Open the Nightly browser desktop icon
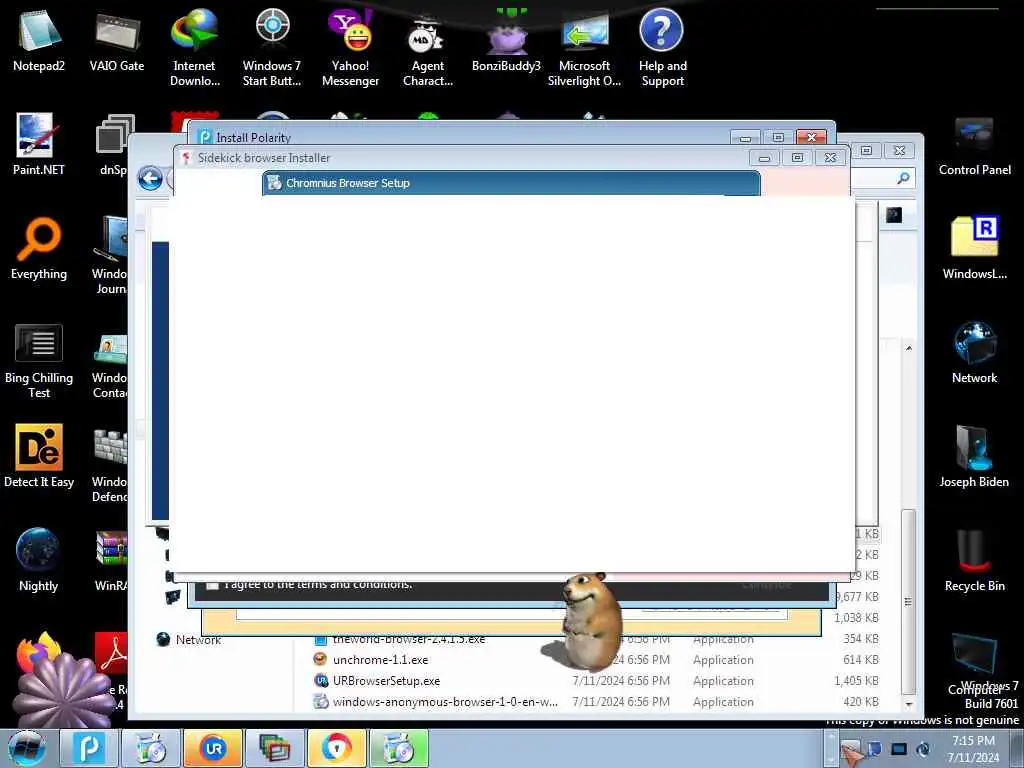Viewport: 1024px width, 768px height. pyautogui.click(x=39, y=560)
